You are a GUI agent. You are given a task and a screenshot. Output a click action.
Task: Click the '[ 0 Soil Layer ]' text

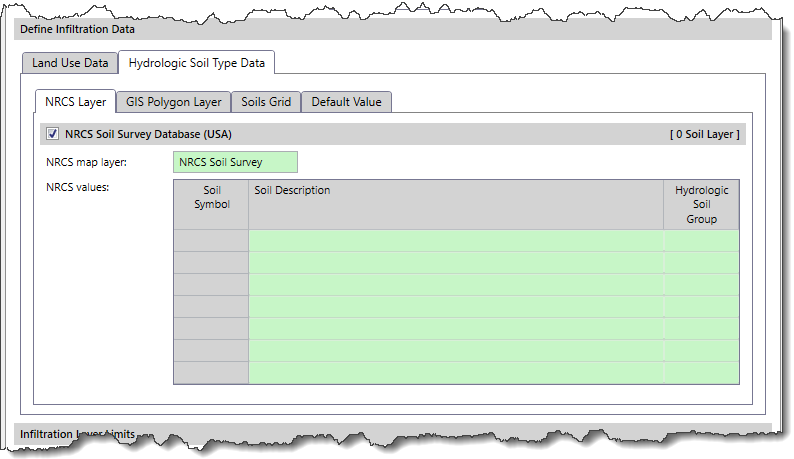704,134
